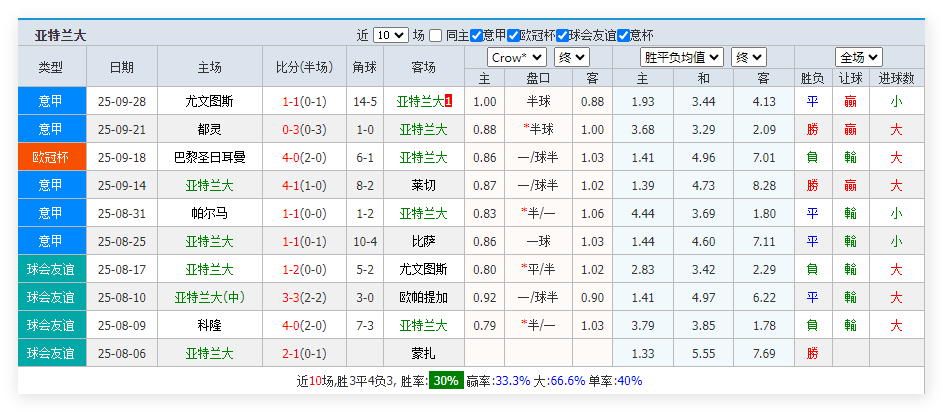Viewport: 946px width, 412px height.
Task: Toggle the 同主 checkbox
Action: coord(436,35)
